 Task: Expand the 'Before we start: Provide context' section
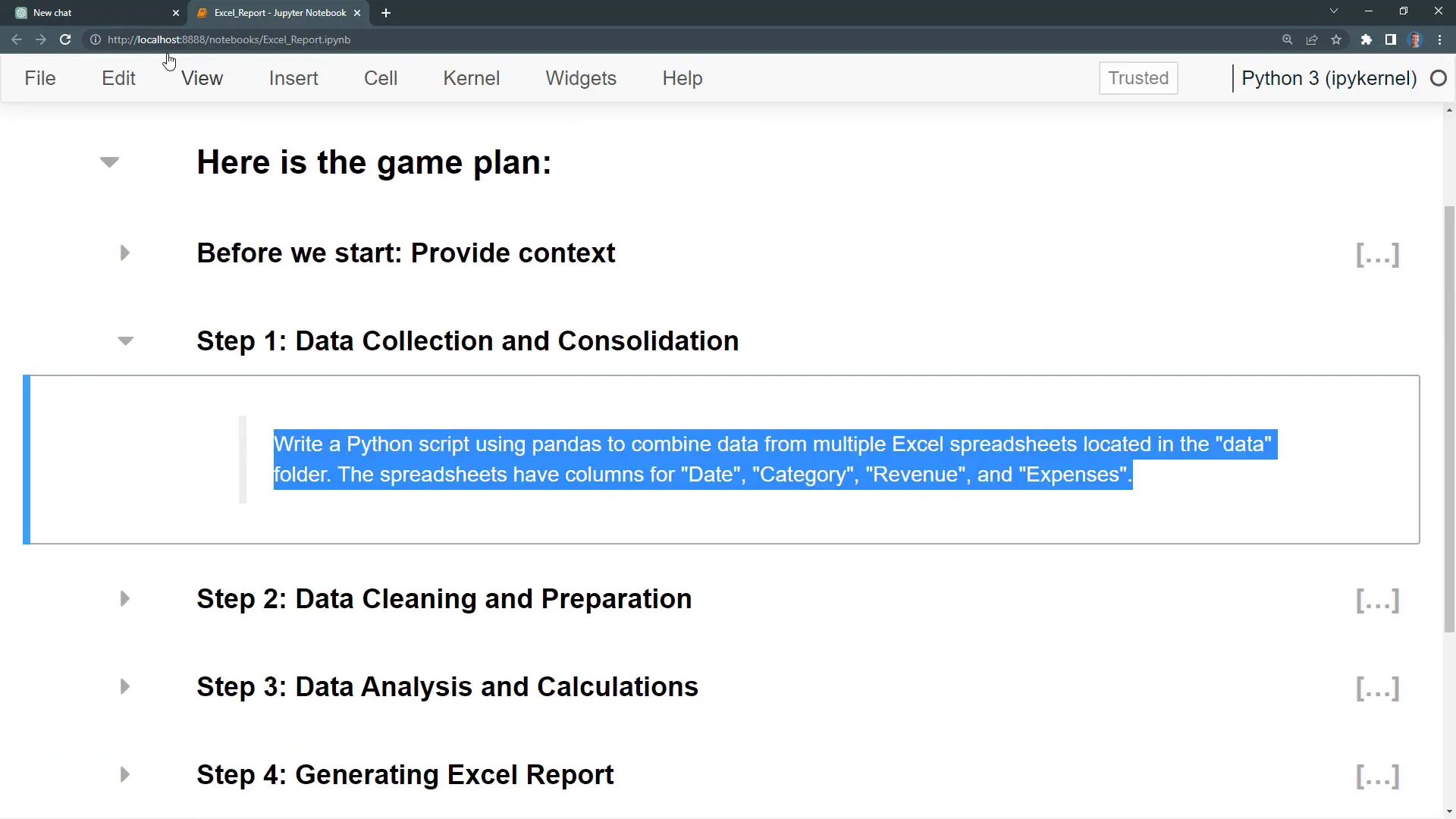(x=124, y=253)
